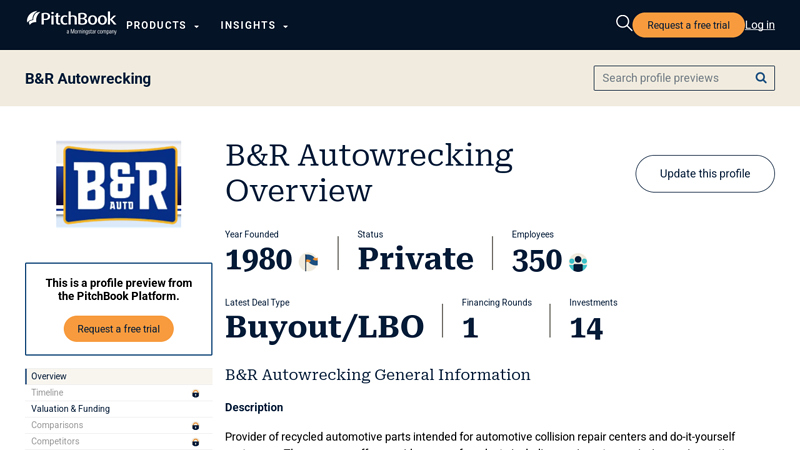Click the lock icon on Timeline row

point(195,393)
